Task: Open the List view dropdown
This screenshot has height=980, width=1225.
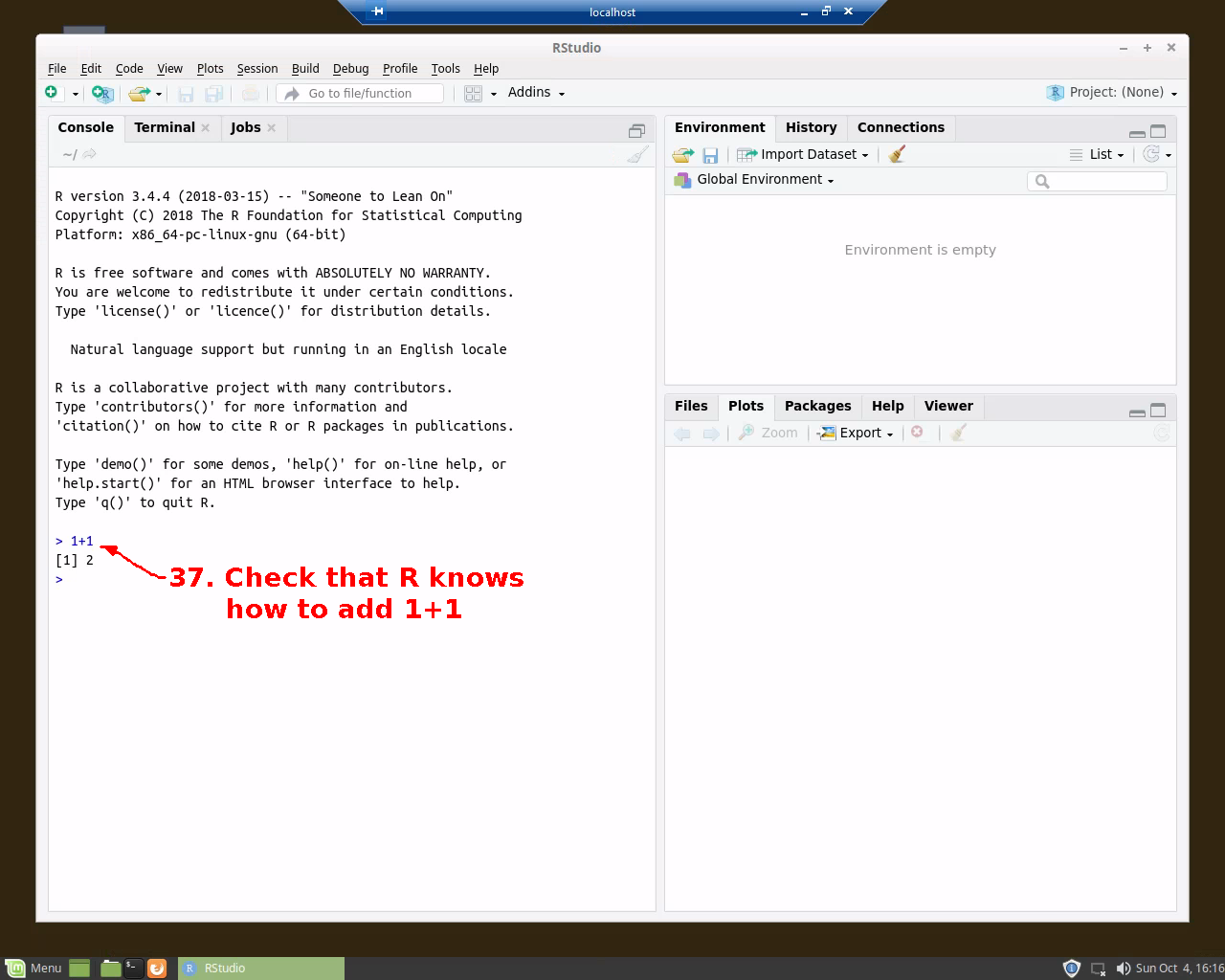Action: pyautogui.click(x=1097, y=154)
